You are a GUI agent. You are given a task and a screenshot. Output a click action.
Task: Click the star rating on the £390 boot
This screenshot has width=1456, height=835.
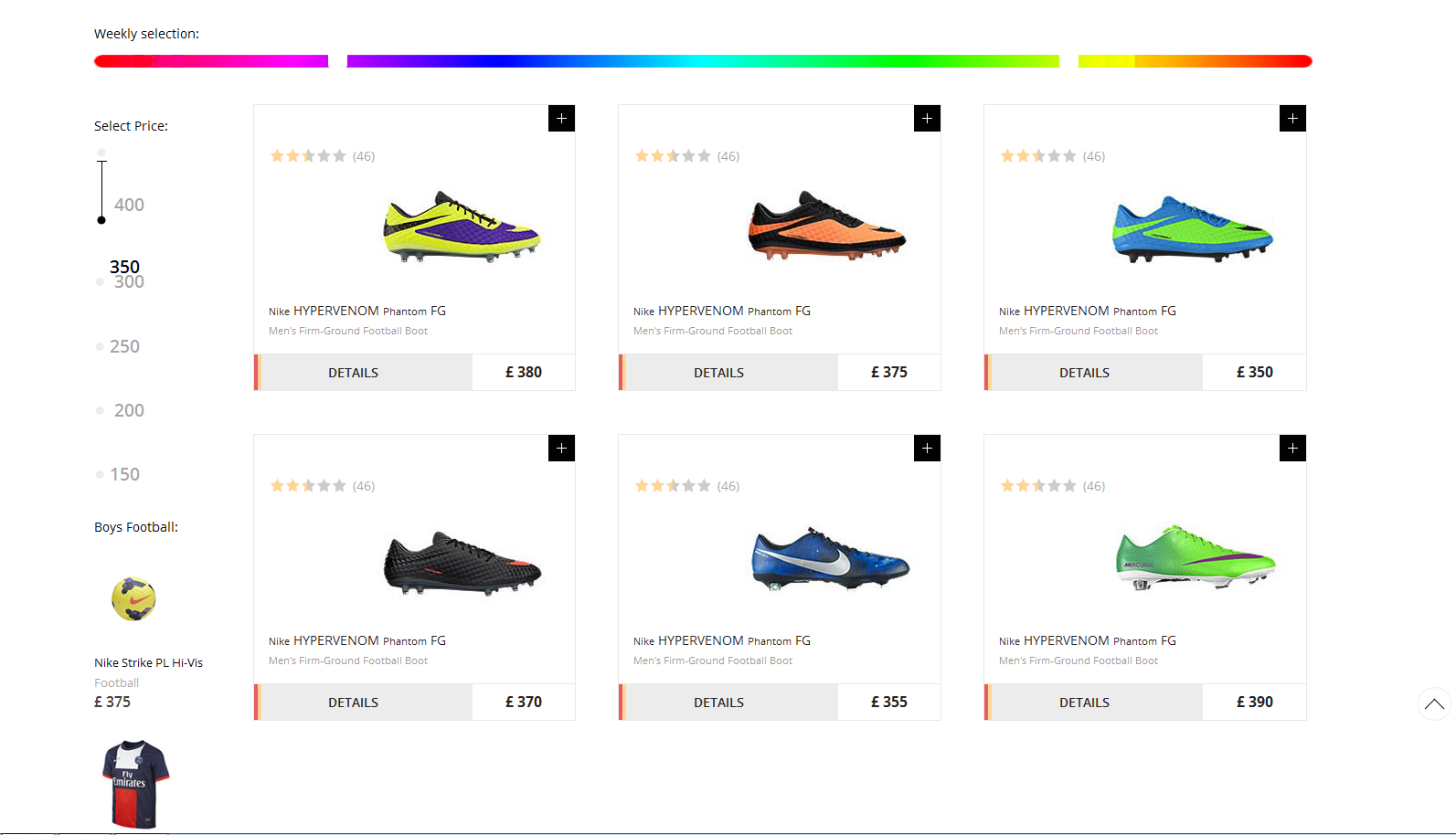pyautogui.click(x=1038, y=486)
